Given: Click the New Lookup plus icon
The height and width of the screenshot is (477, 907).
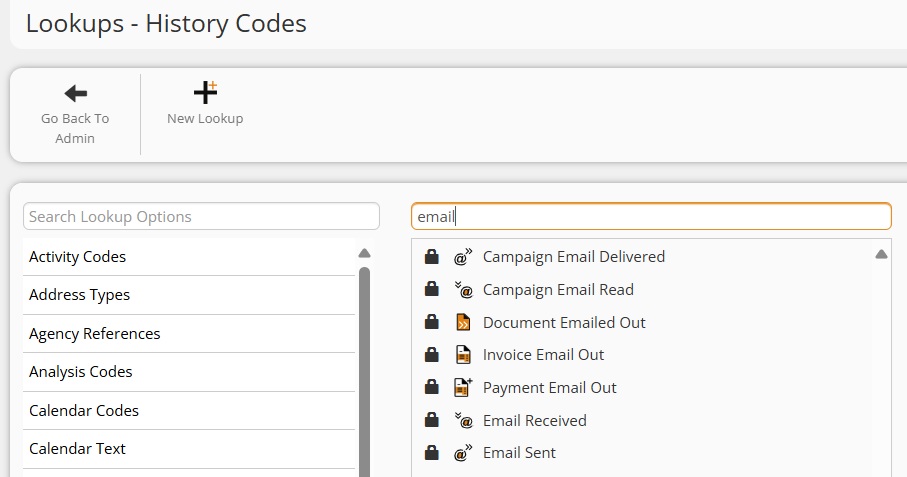Looking at the screenshot, I should (205, 93).
